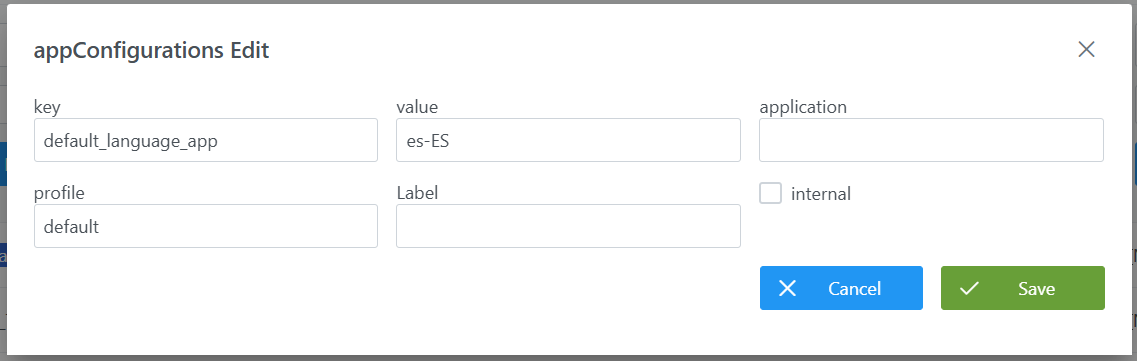Focus the key field containing default_language_app

[x=206, y=140]
